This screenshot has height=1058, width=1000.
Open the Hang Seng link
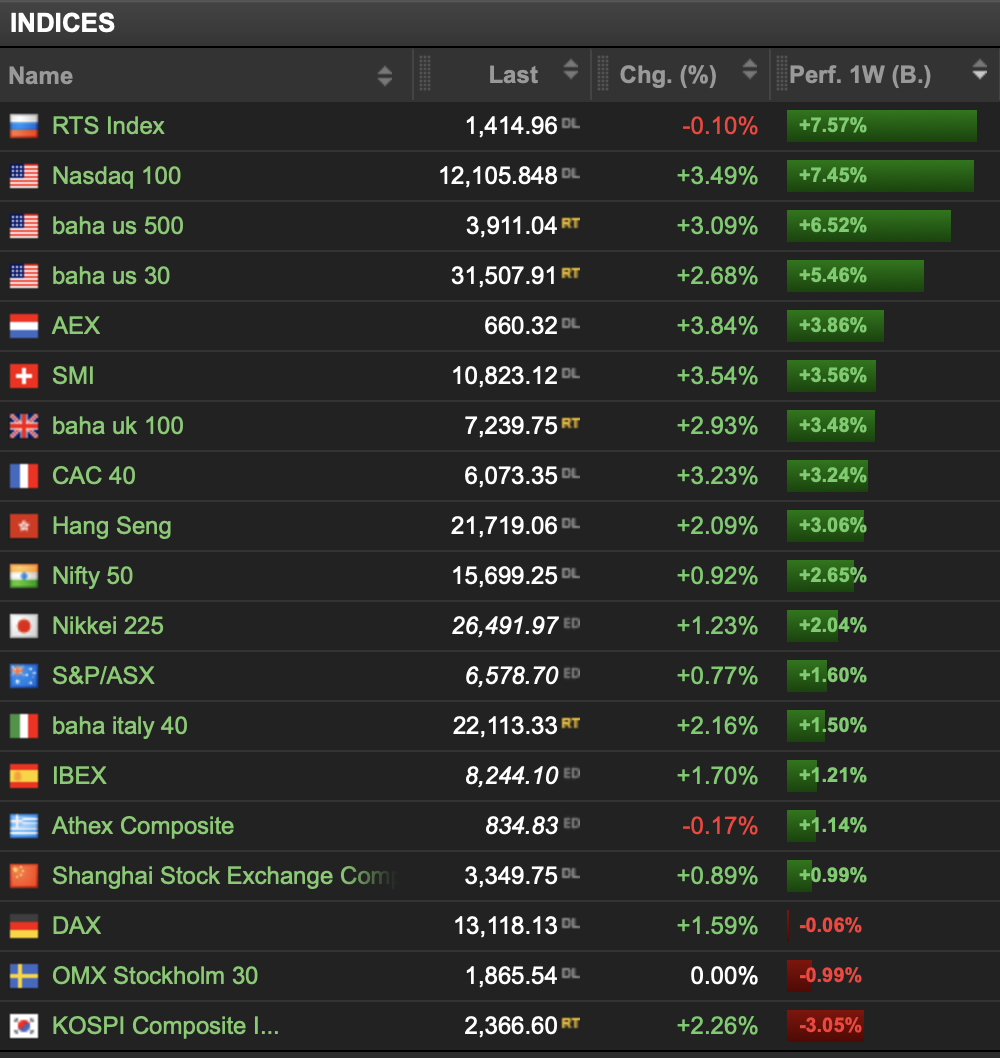112,526
